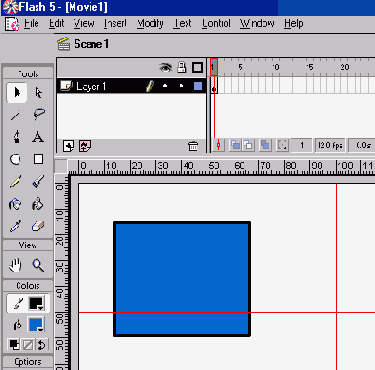Screen dimensions: 375x370
Task: Open the Control menu
Action: 216,23
